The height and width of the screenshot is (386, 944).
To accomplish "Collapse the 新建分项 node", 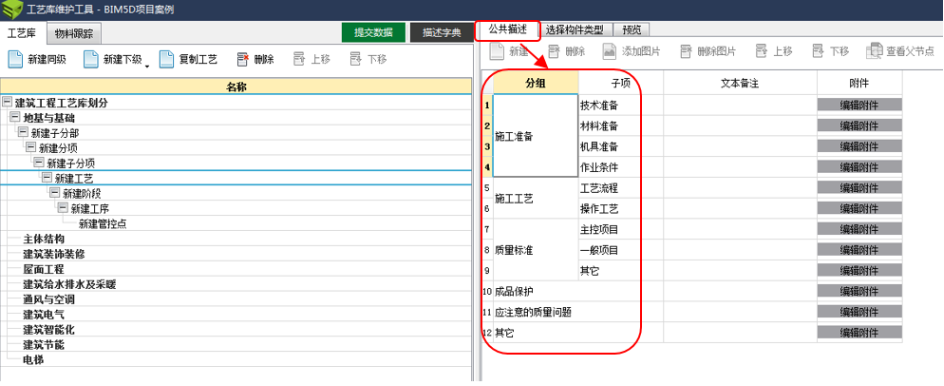I will [31, 147].
